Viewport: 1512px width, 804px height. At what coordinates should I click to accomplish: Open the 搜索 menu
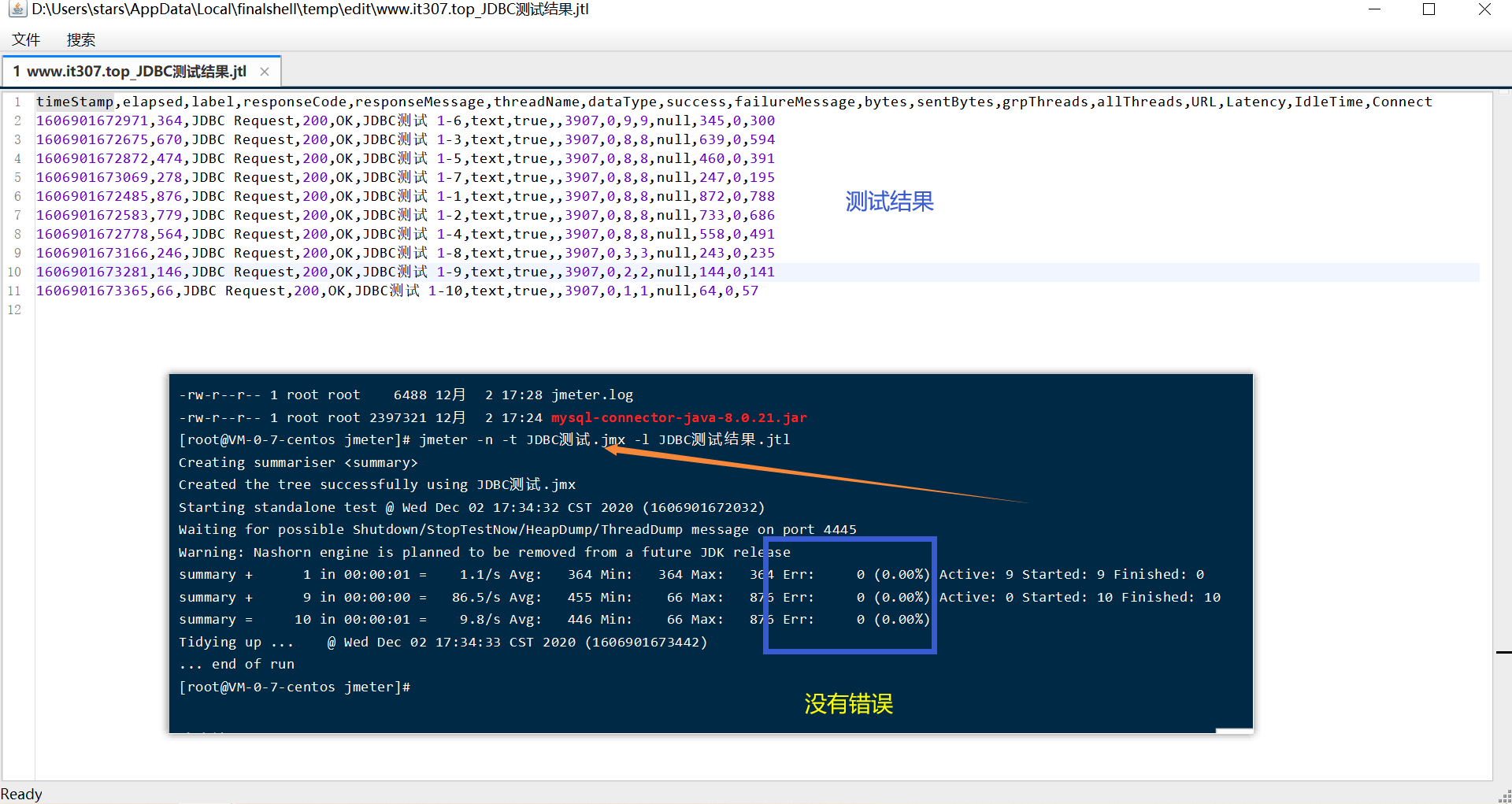80,39
